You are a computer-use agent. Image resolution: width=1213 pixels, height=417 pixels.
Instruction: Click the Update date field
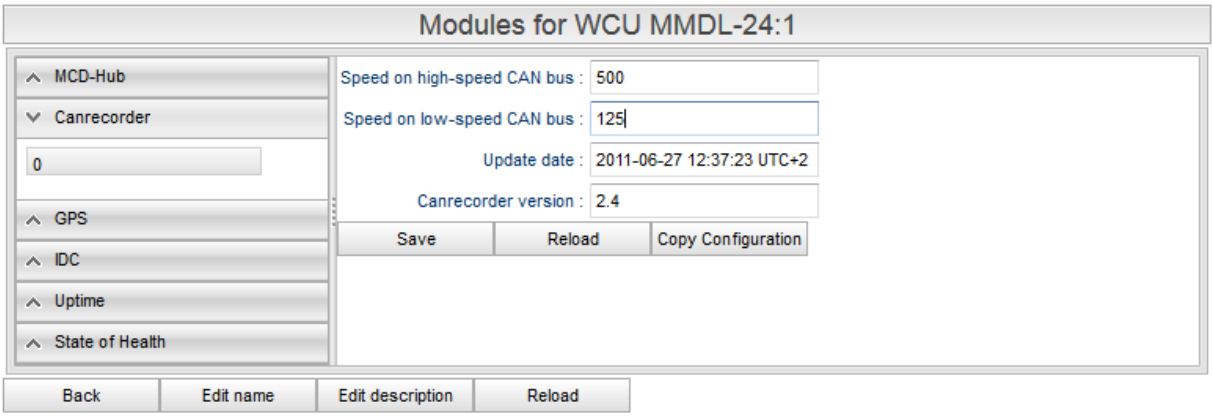tap(704, 159)
